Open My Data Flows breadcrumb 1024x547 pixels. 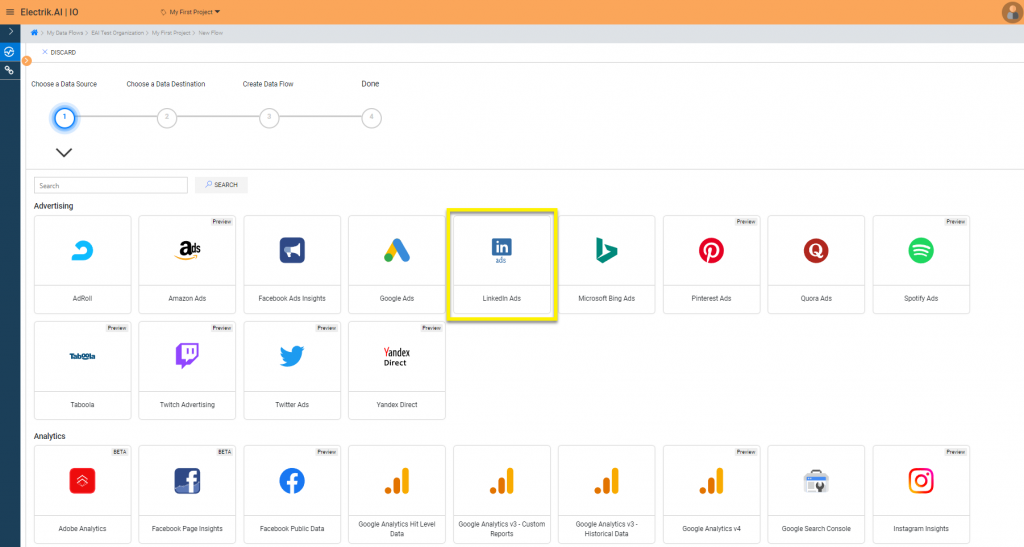(x=65, y=33)
